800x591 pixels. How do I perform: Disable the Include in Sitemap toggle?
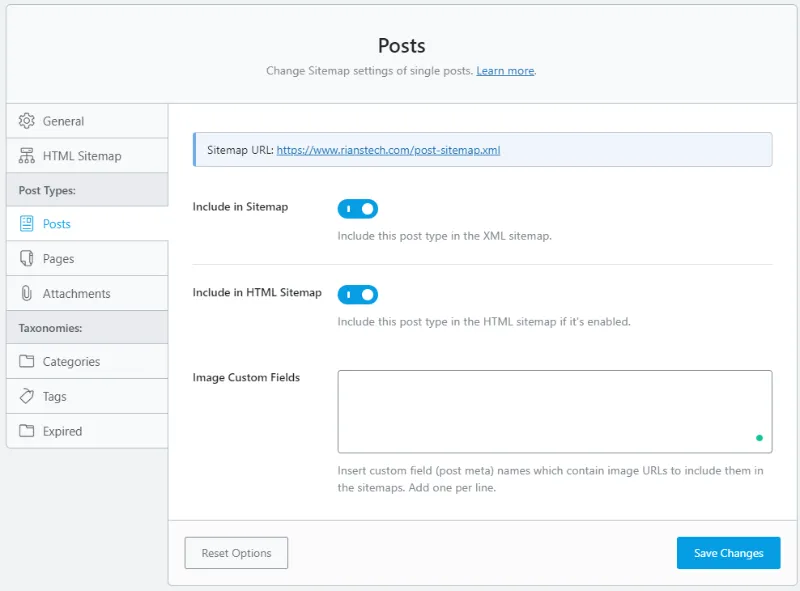pos(357,209)
